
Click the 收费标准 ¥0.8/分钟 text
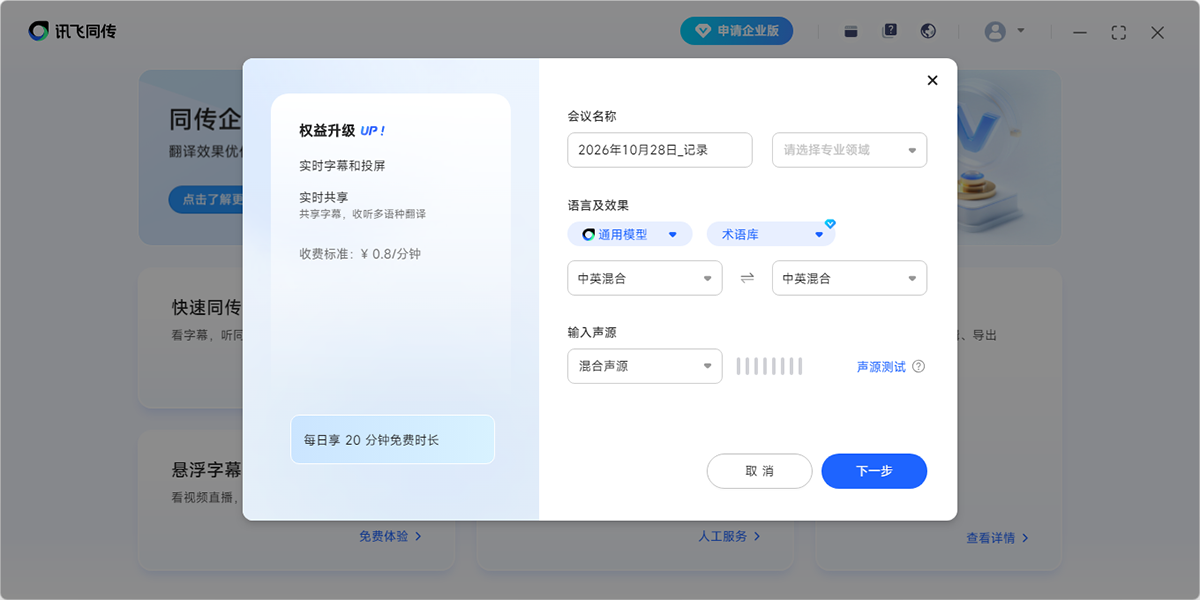[360, 254]
